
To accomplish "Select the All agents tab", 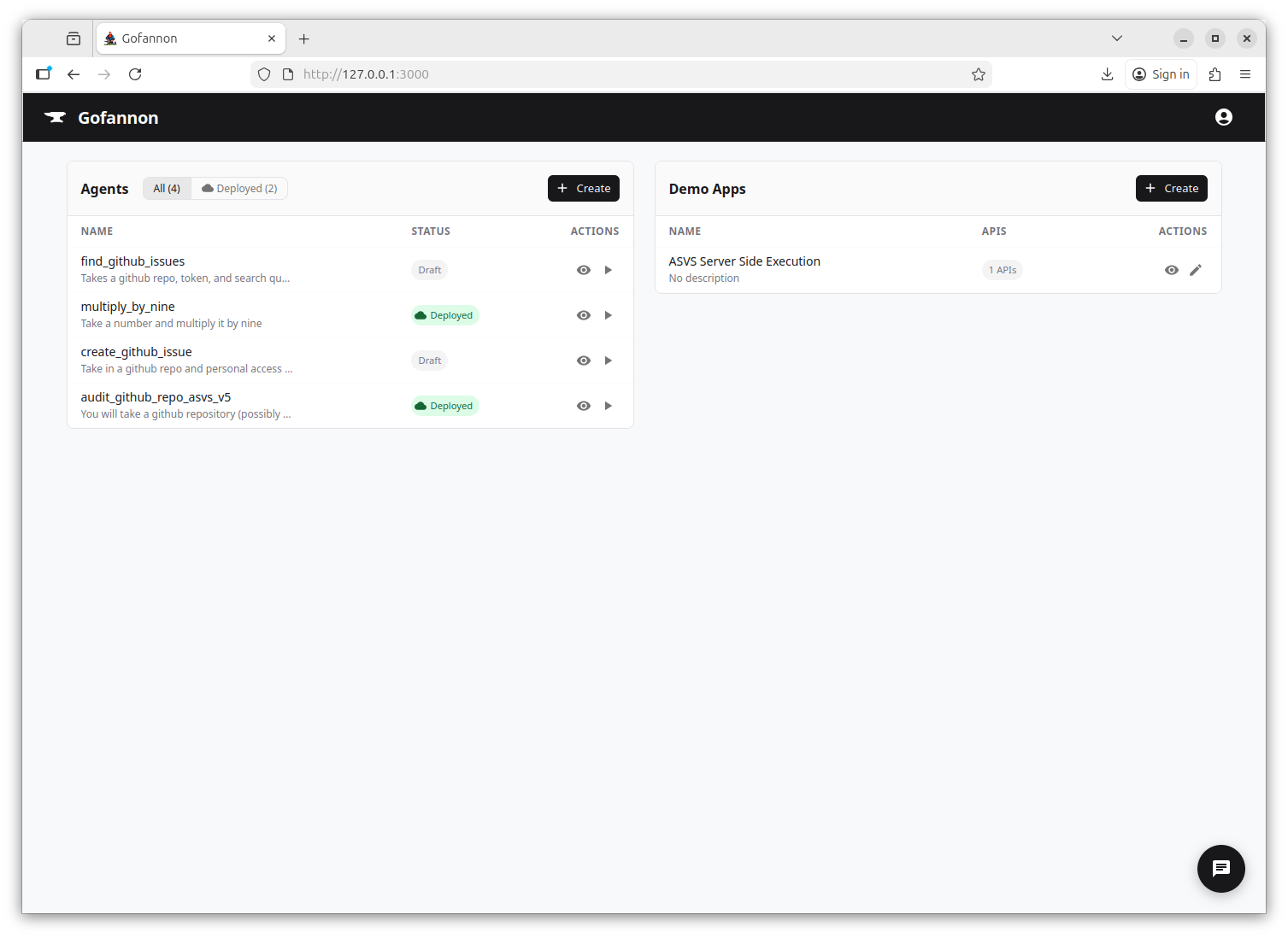I will tap(167, 188).
